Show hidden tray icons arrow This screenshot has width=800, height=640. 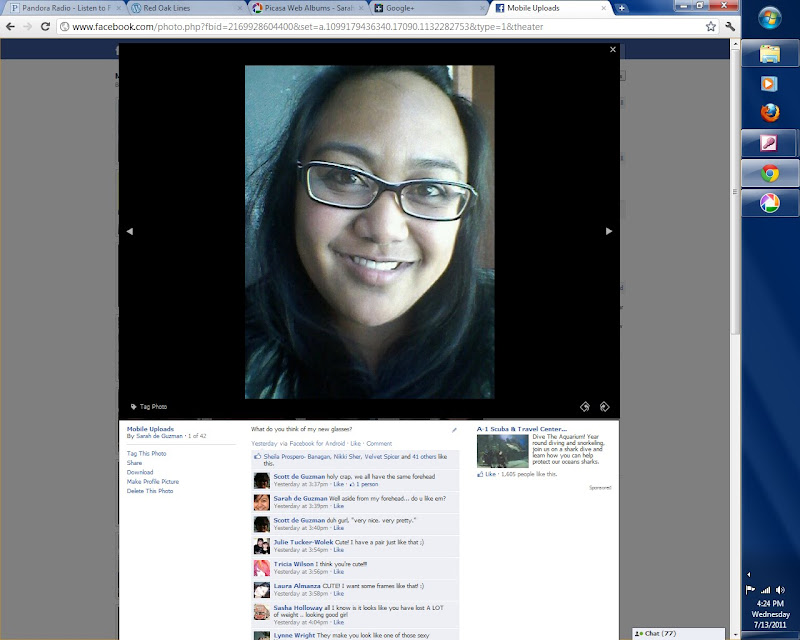click(x=749, y=574)
